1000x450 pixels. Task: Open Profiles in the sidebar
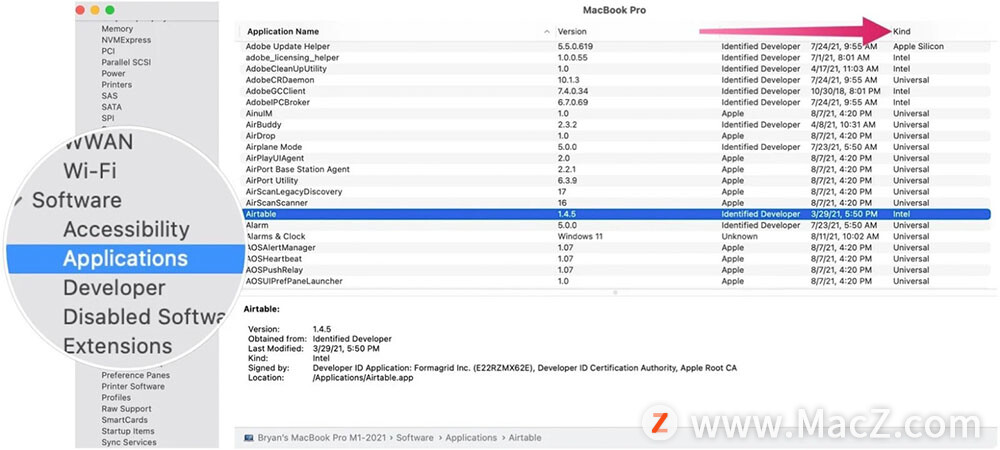[116, 398]
